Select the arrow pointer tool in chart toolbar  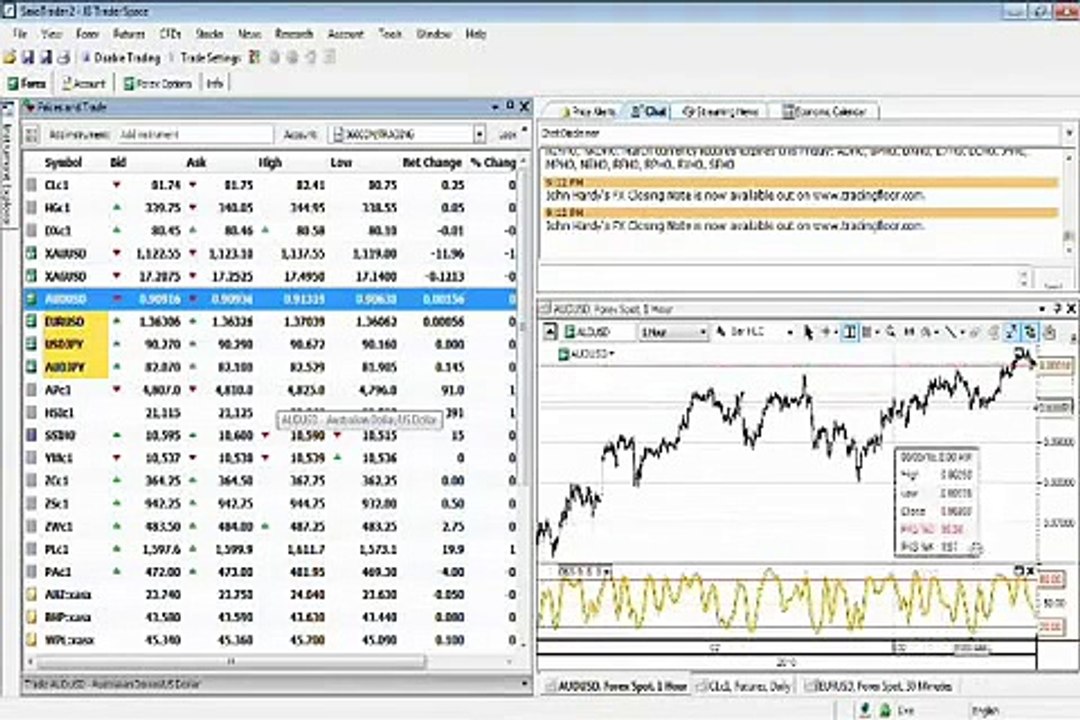point(808,332)
